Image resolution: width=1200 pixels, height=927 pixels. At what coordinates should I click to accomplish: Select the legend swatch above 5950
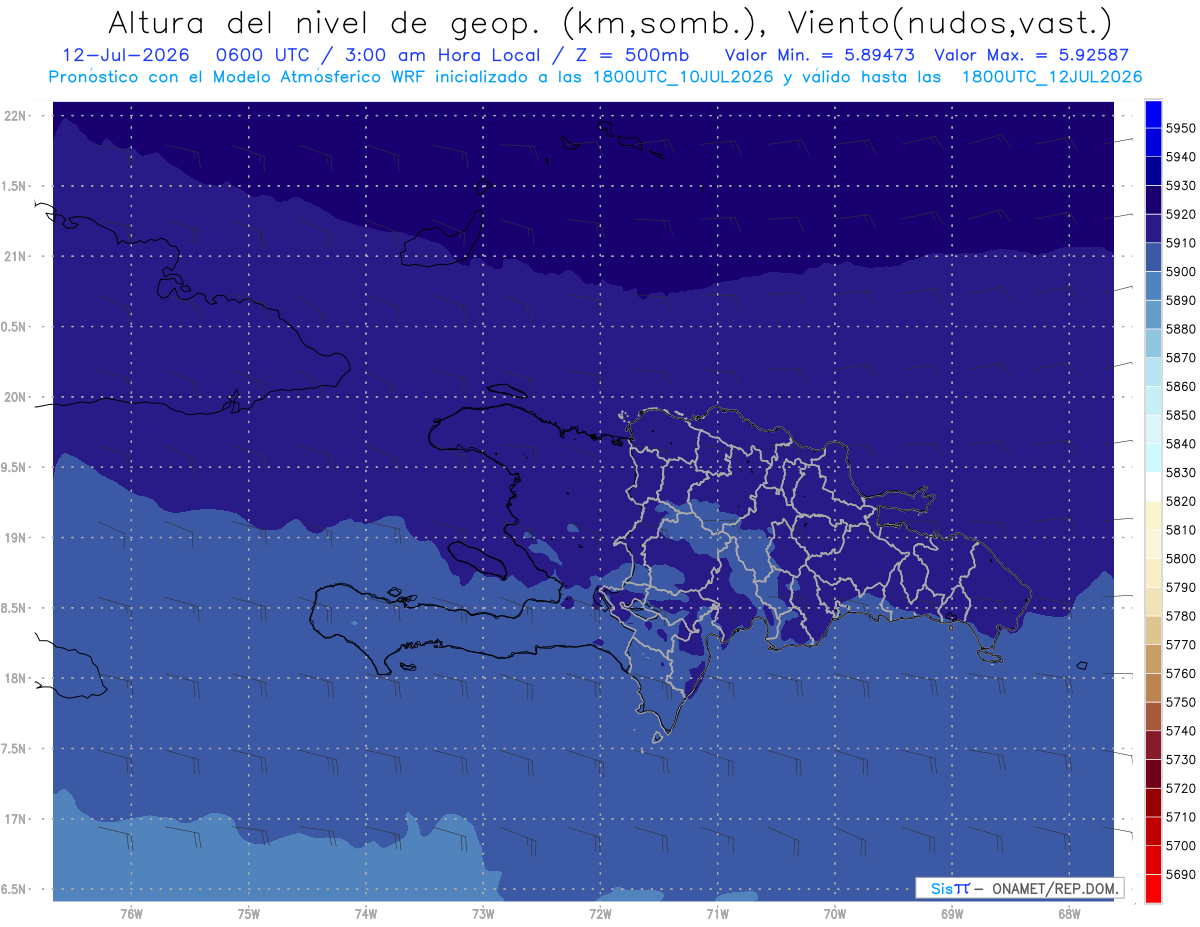point(1153,114)
